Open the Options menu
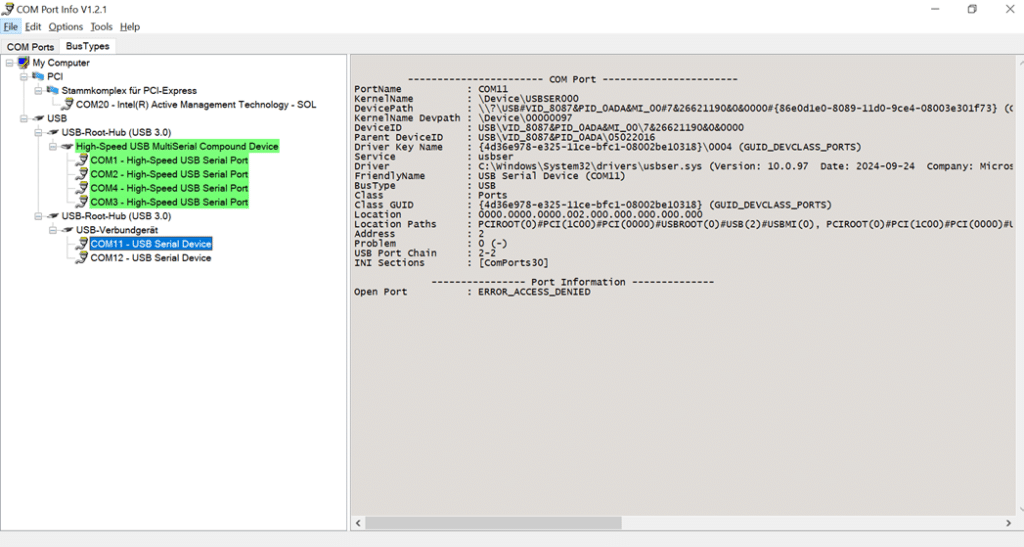1024x547 pixels. (66, 27)
